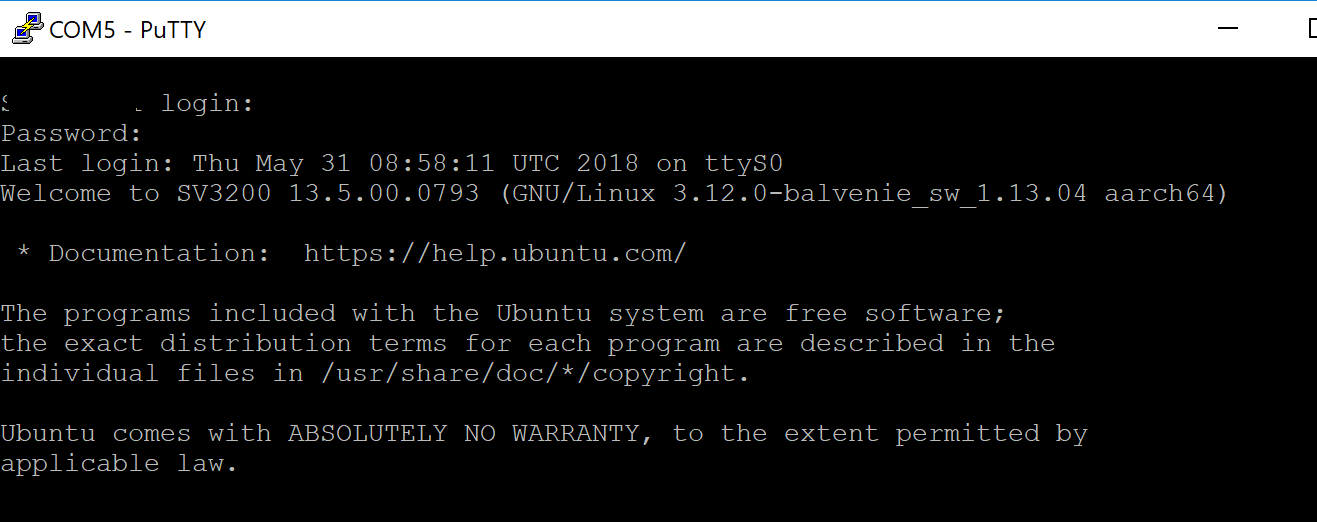The width and height of the screenshot is (1317, 522).
Task: Minimize the PuTTY window
Action: pos(1228,29)
